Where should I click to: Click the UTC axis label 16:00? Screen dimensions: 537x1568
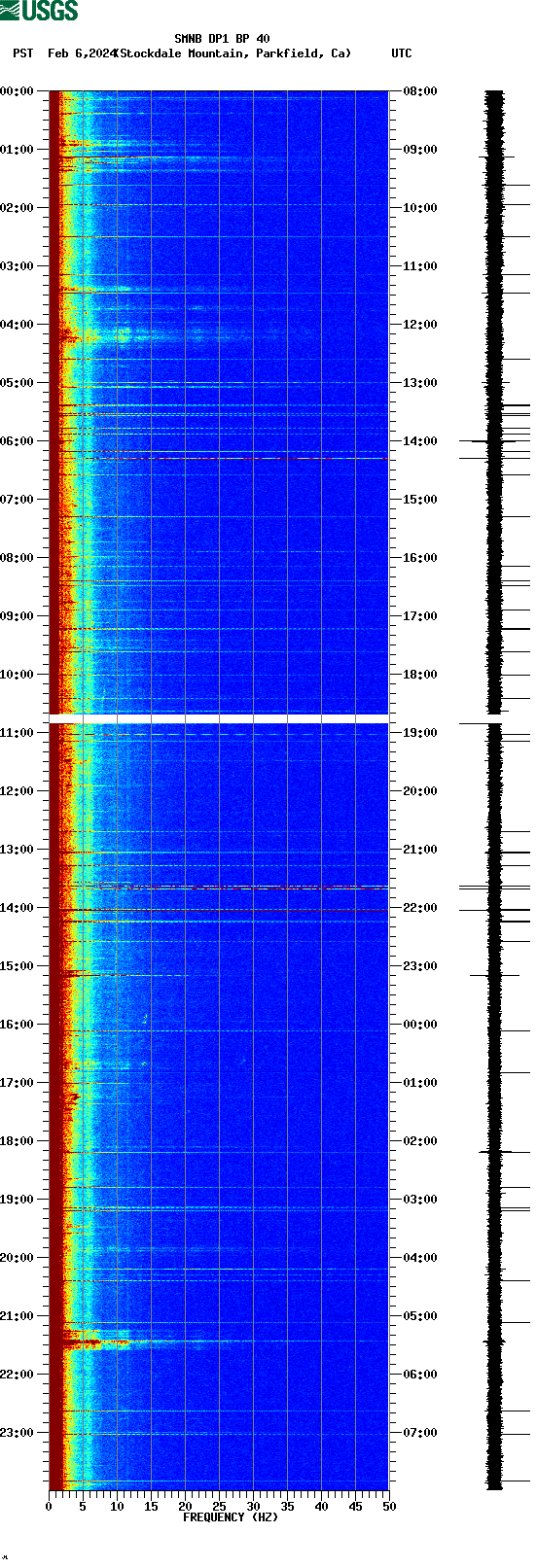pyautogui.click(x=420, y=558)
